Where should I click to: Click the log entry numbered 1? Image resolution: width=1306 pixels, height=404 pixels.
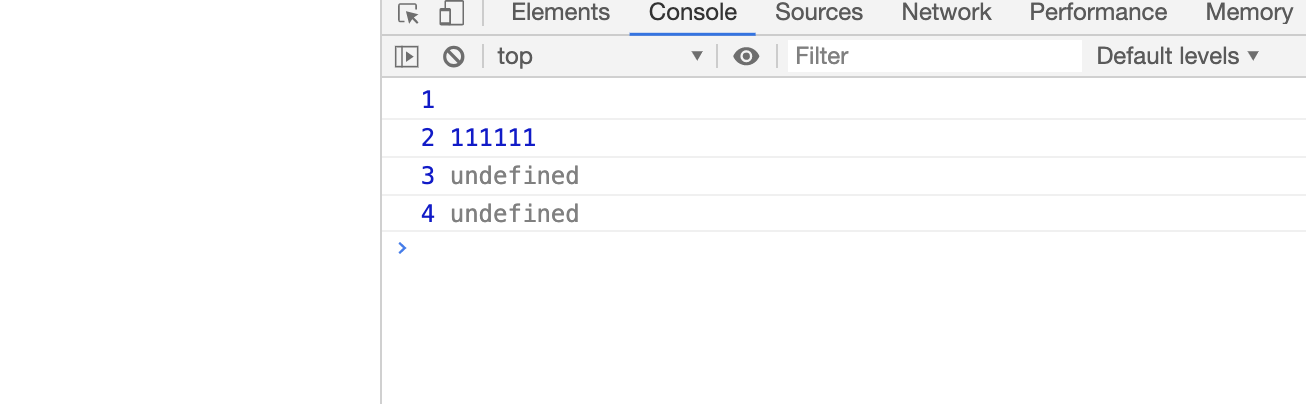844,100
